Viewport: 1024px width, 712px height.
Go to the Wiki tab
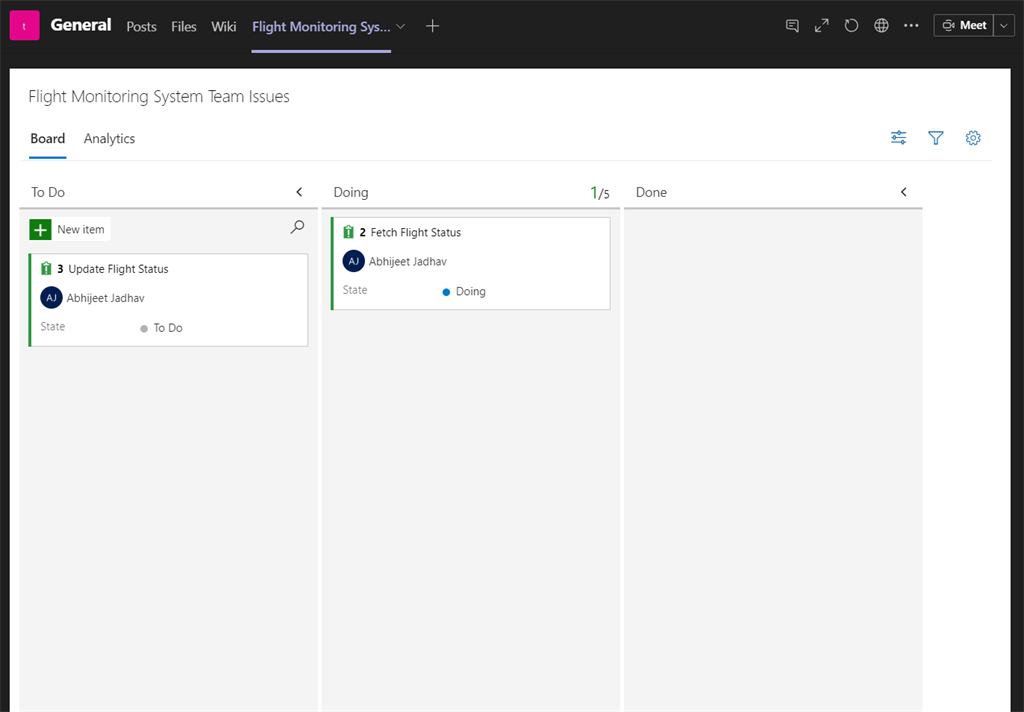(x=224, y=27)
